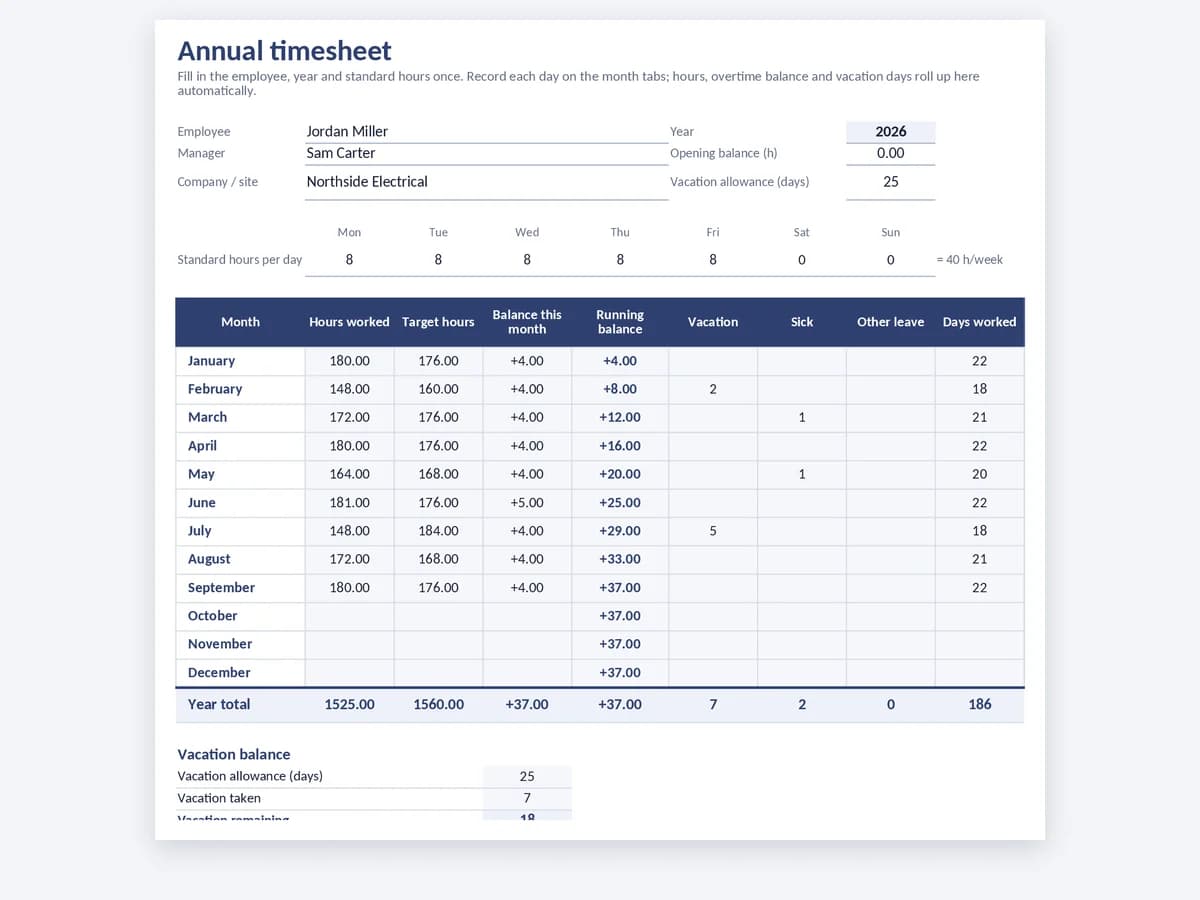The width and height of the screenshot is (1200, 900).
Task: Select Tuesday standard hours cell
Action: click(438, 260)
